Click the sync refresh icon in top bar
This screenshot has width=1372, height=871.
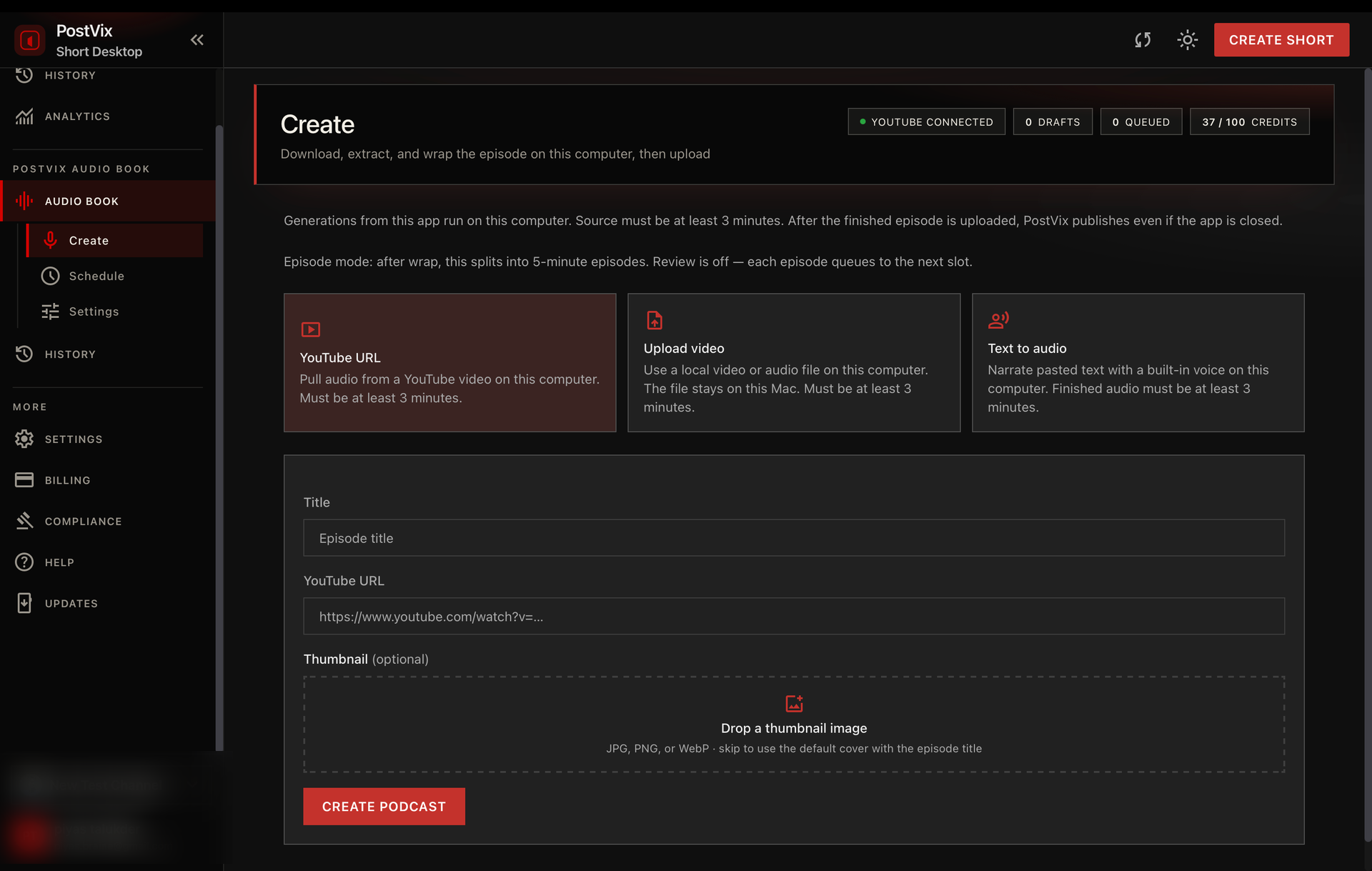[x=1143, y=40]
